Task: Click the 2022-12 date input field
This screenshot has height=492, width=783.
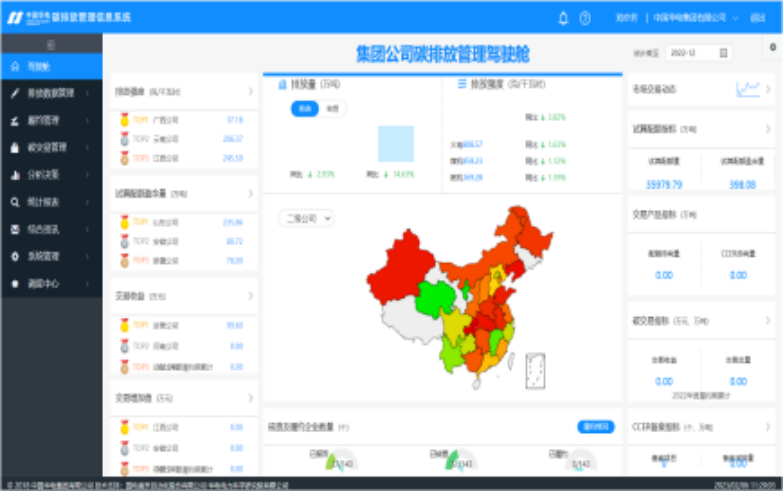Action: pos(699,53)
